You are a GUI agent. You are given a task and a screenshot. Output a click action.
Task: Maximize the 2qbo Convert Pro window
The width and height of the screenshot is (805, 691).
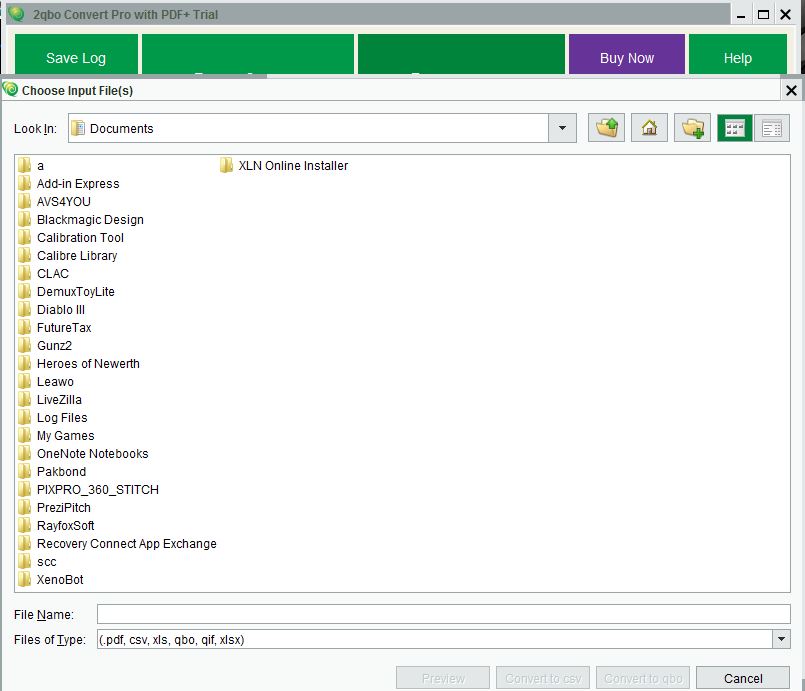click(763, 15)
